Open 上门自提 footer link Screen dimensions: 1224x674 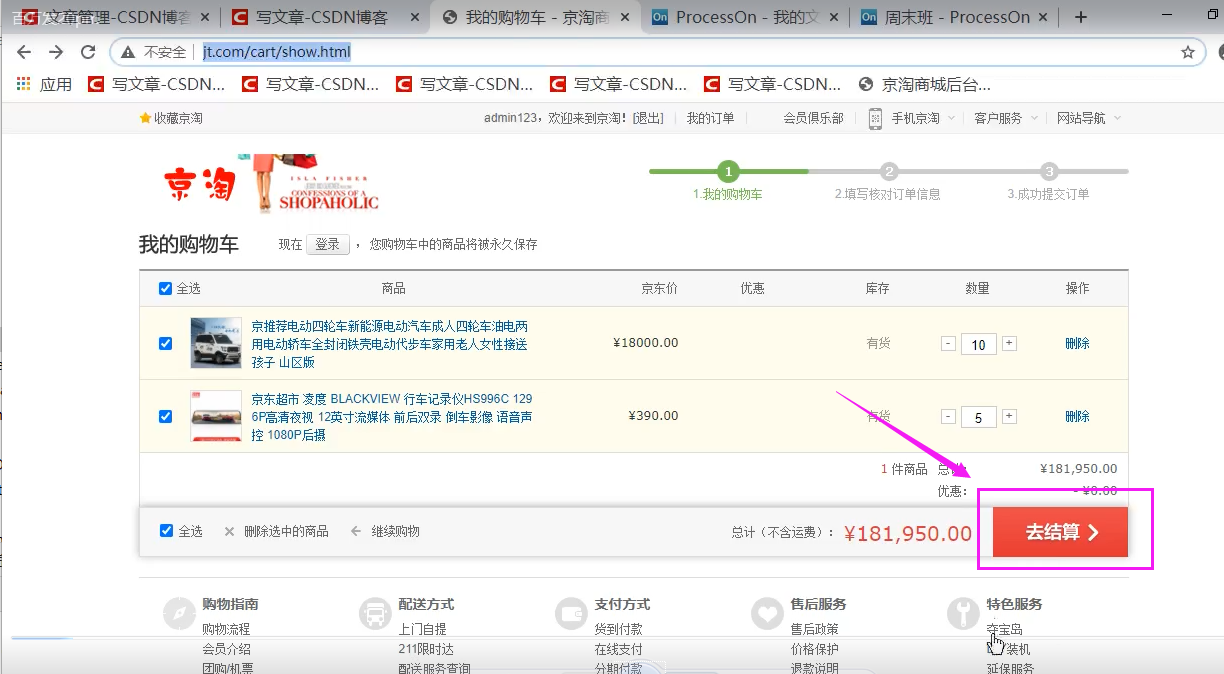(x=422, y=629)
